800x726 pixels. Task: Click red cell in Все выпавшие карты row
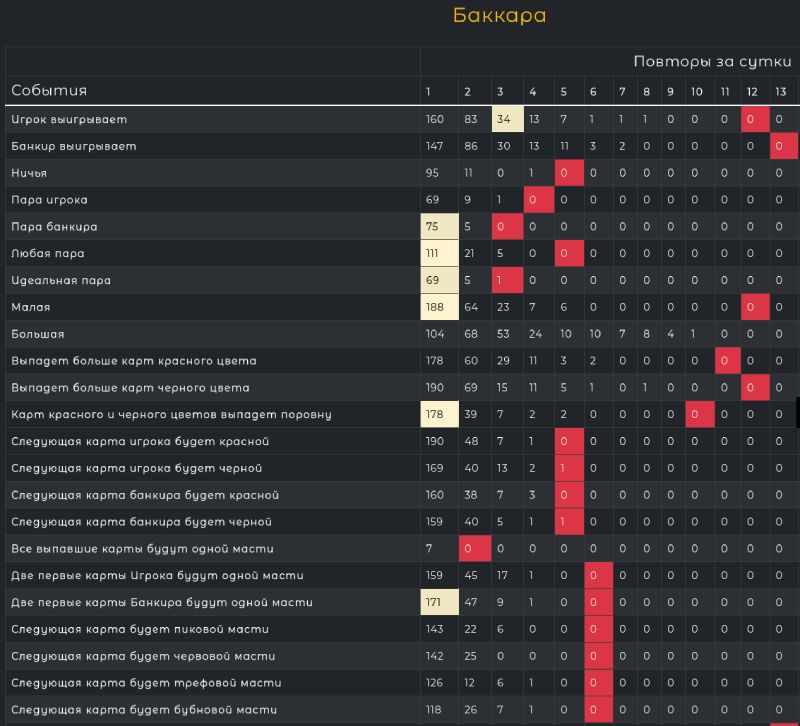coord(471,549)
